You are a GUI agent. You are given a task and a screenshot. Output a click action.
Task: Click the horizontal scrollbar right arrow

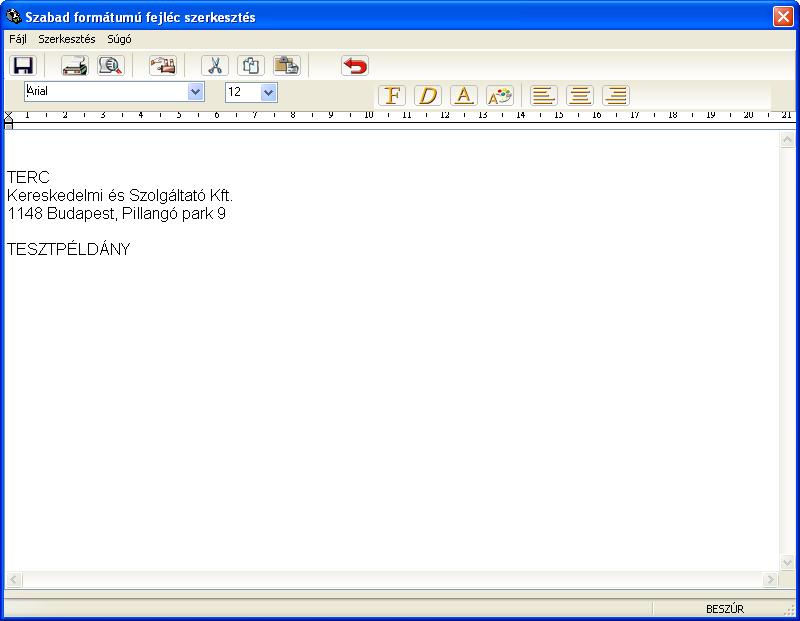coord(770,579)
